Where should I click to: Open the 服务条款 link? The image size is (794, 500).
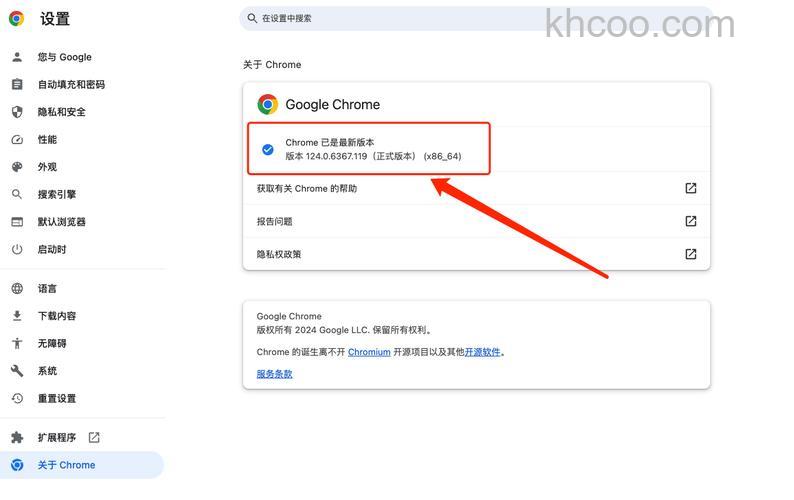(x=274, y=374)
